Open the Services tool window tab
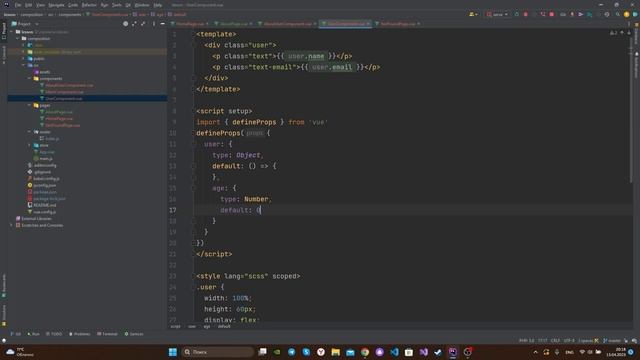The height and width of the screenshot is (360, 640). 134,334
